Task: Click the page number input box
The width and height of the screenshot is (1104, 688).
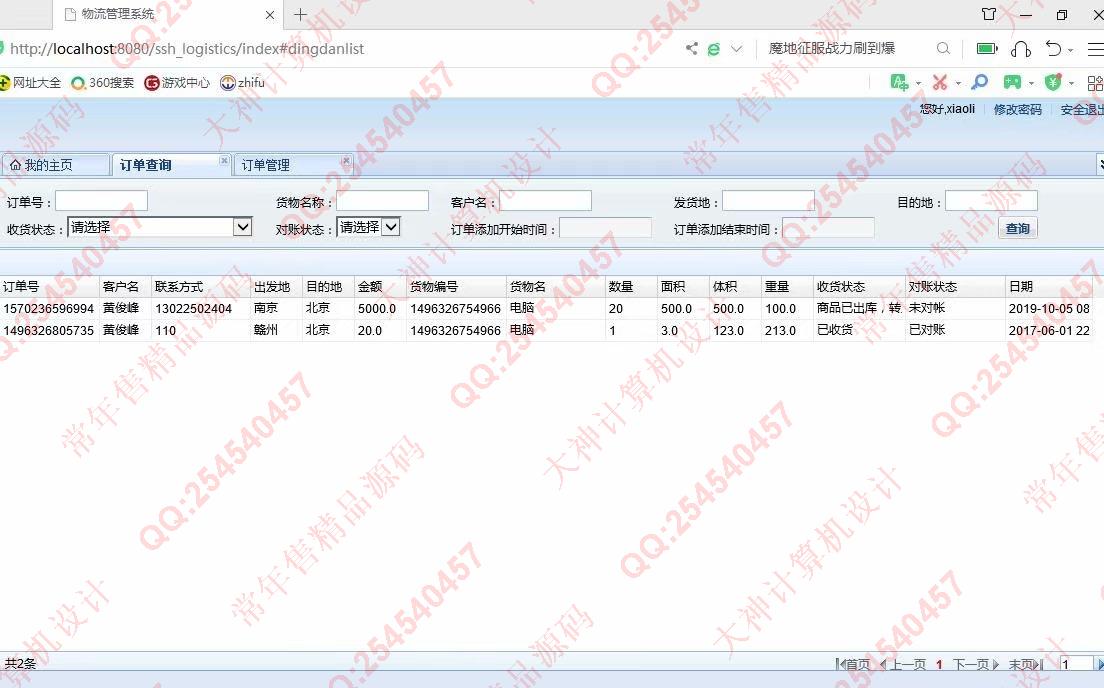Action: coord(1076,664)
